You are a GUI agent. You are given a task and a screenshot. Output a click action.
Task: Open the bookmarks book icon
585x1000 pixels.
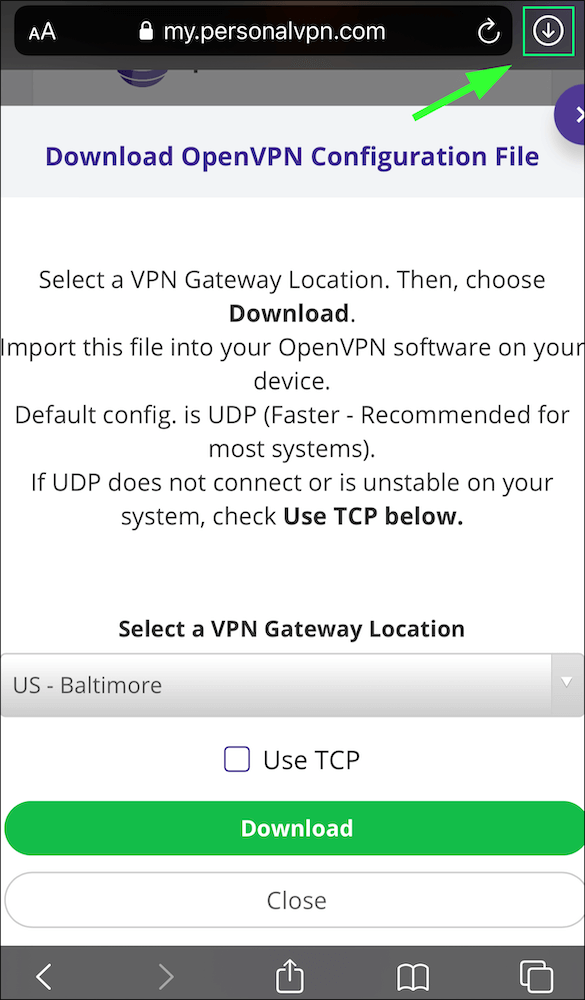pos(413,976)
